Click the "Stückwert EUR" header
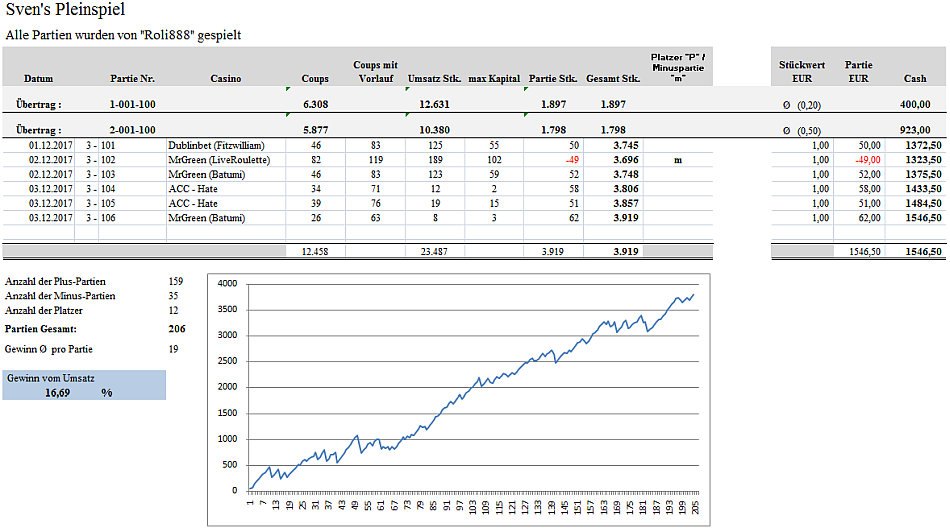This screenshot has width=950, height=528. (x=801, y=71)
